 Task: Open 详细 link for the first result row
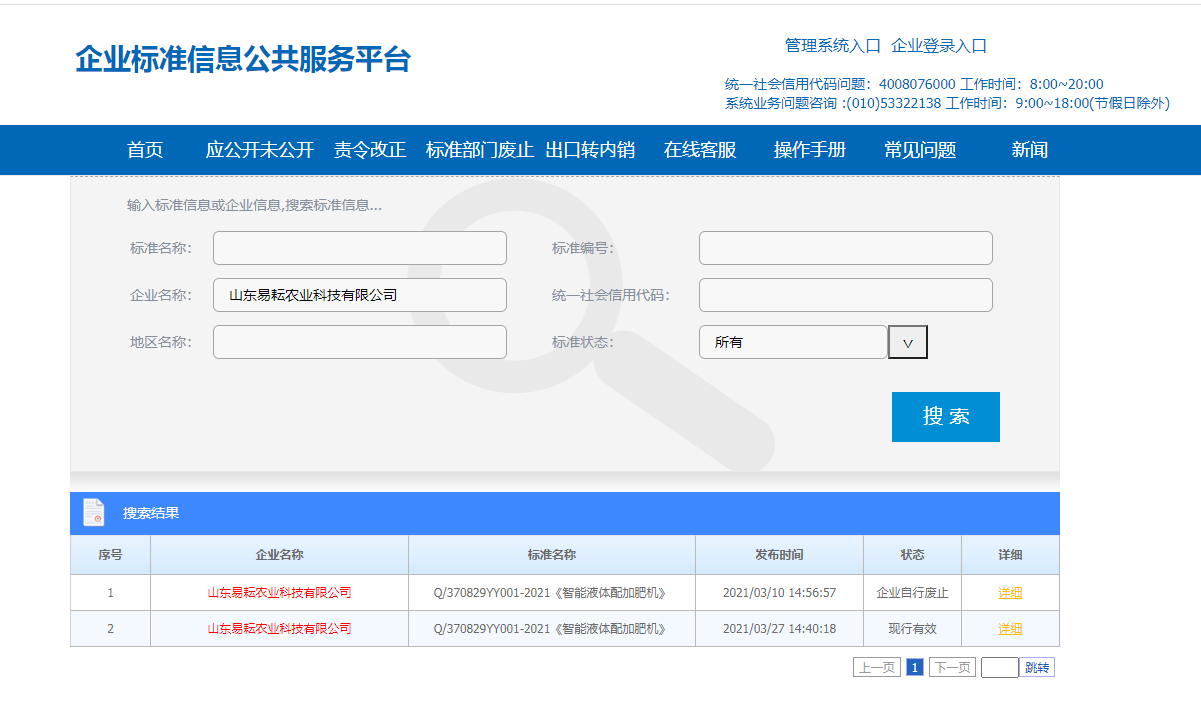pyautogui.click(x=1010, y=593)
